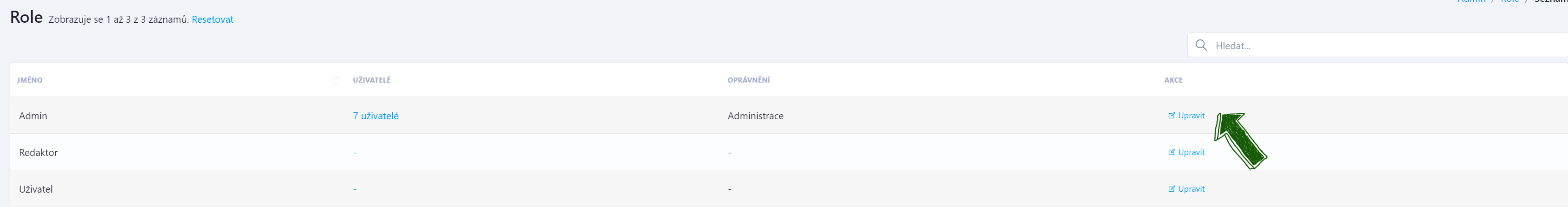
Task: Click the sort arrows in the Jméno column
Action: (x=336, y=80)
